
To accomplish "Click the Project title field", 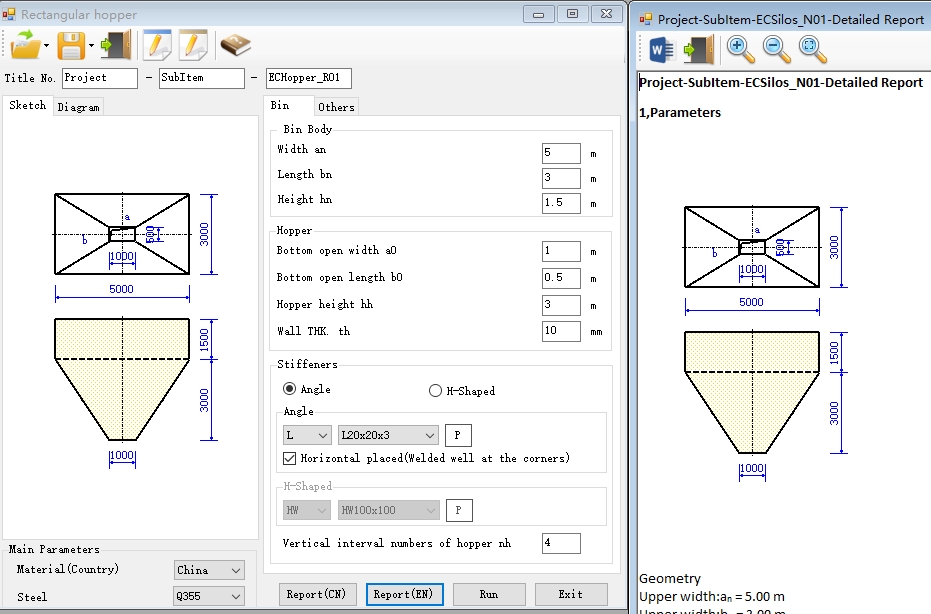I will point(100,78).
